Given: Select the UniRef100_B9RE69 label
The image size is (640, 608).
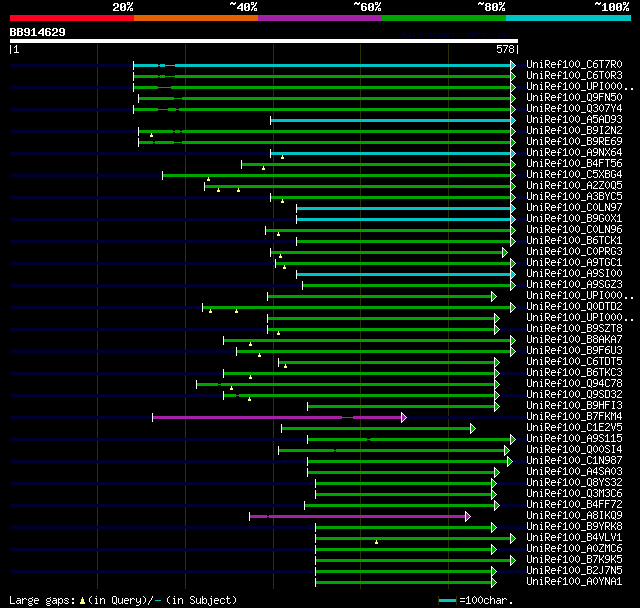Looking at the screenshot, I should (x=574, y=142).
